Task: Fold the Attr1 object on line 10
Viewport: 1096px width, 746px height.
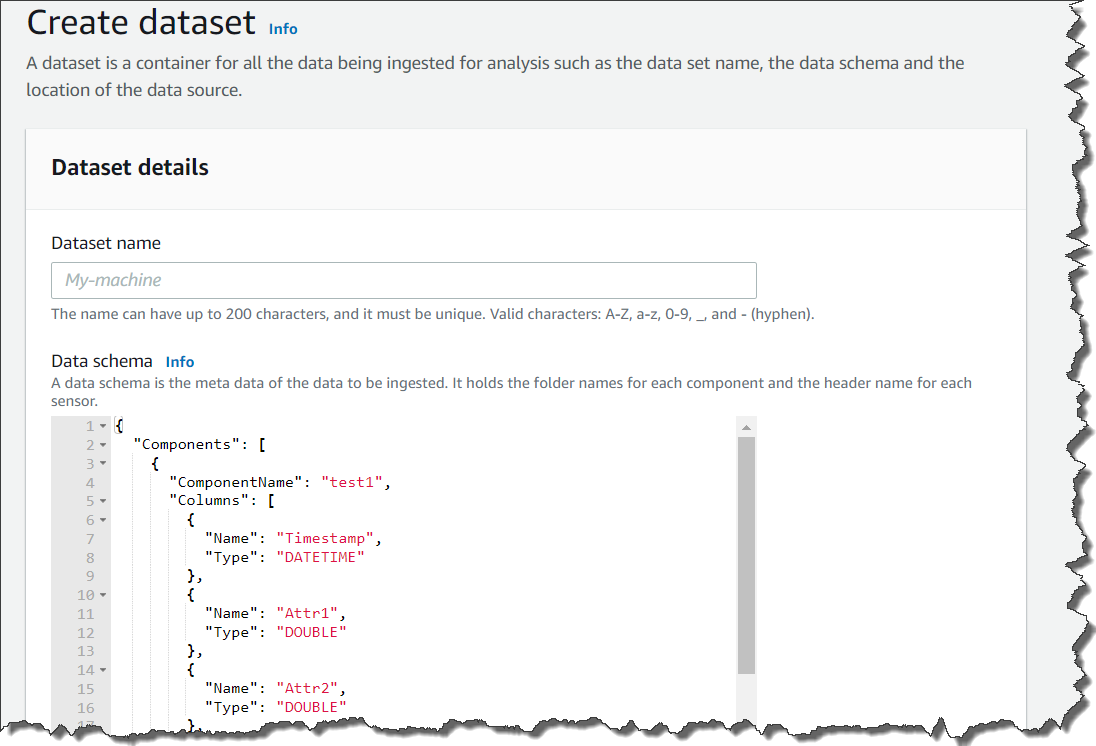Action: [x=102, y=595]
